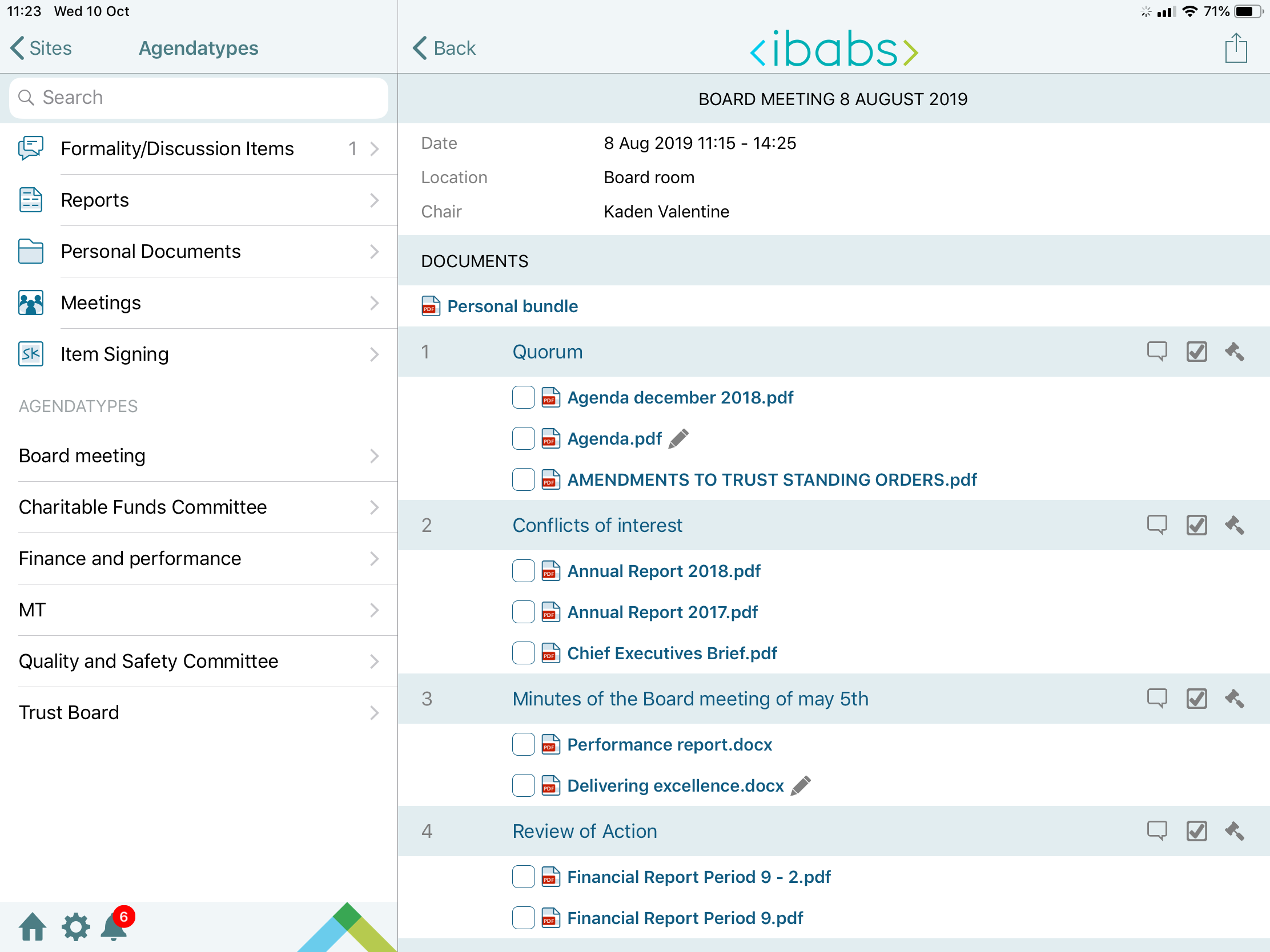Check the box for Agenda december 2018.pdf

pyautogui.click(x=523, y=398)
